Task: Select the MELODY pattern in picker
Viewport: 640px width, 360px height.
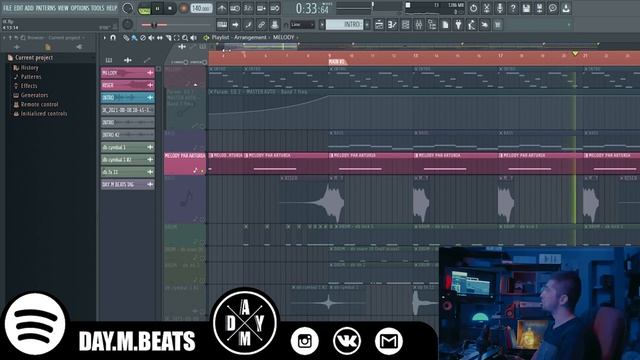Action: pyautogui.click(x=127, y=73)
